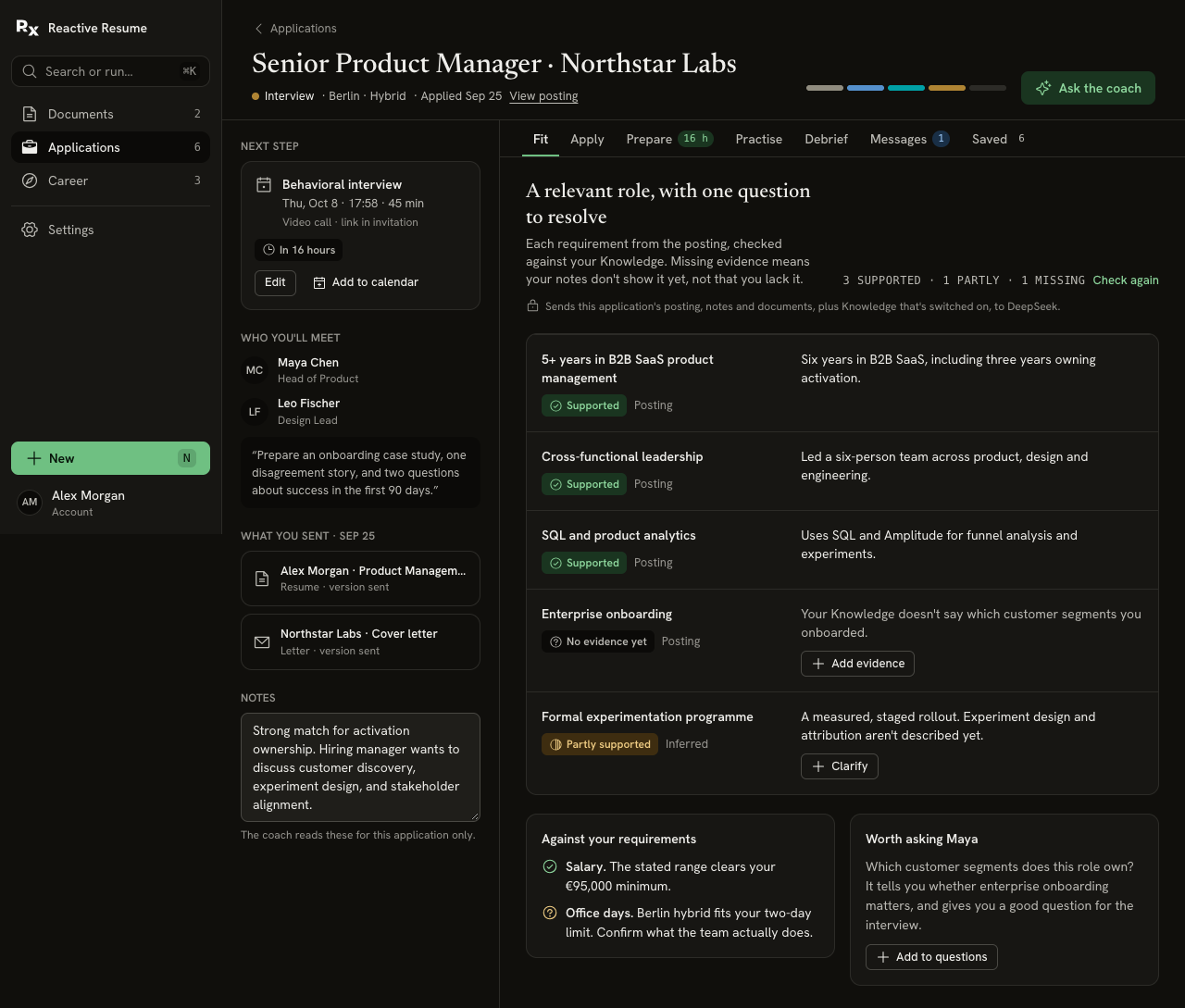Click Check again link
This screenshot has width=1185, height=1008.
point(1126,280)
